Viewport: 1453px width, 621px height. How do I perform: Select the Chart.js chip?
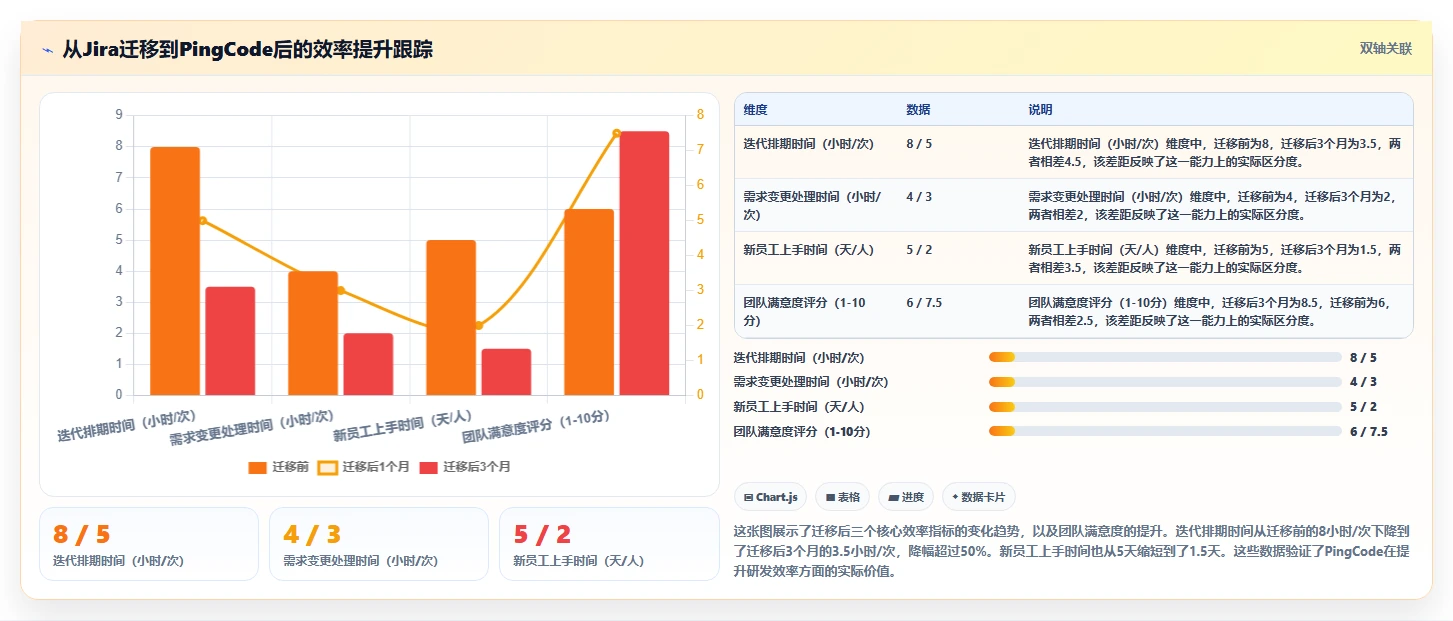(770, 497)
